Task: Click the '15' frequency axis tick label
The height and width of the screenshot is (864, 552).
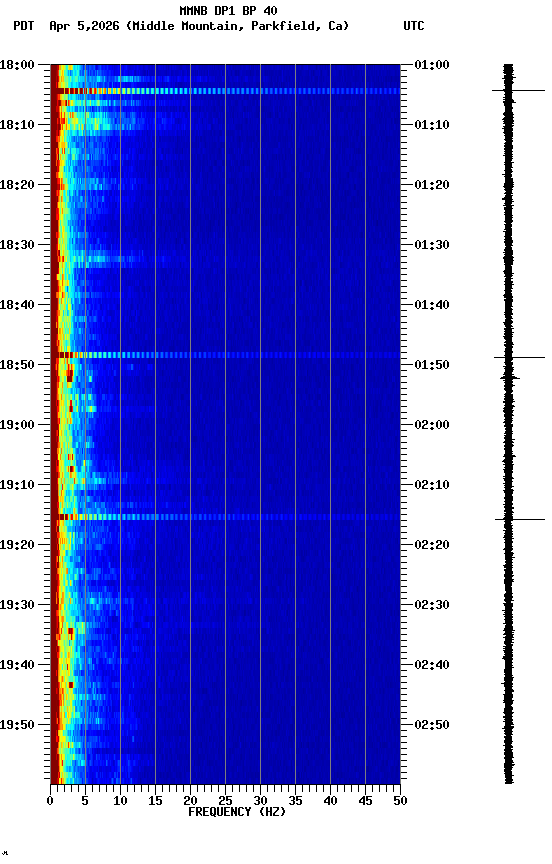Action: pos(155,801)
